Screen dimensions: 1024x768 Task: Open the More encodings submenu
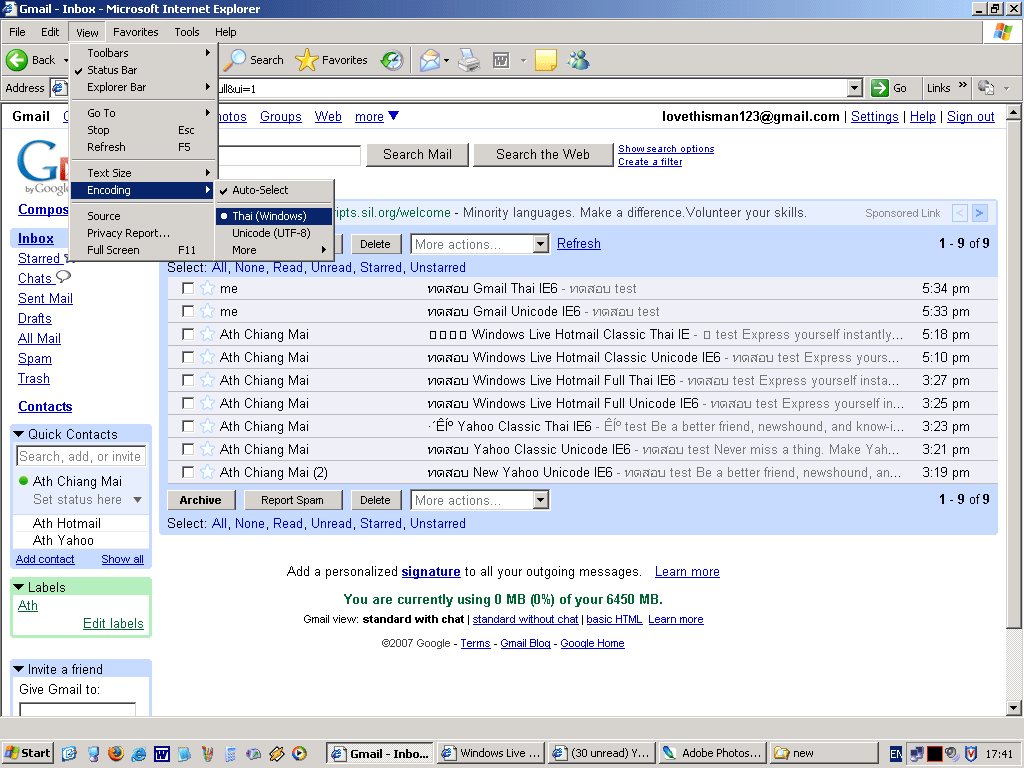pos(274,250)
